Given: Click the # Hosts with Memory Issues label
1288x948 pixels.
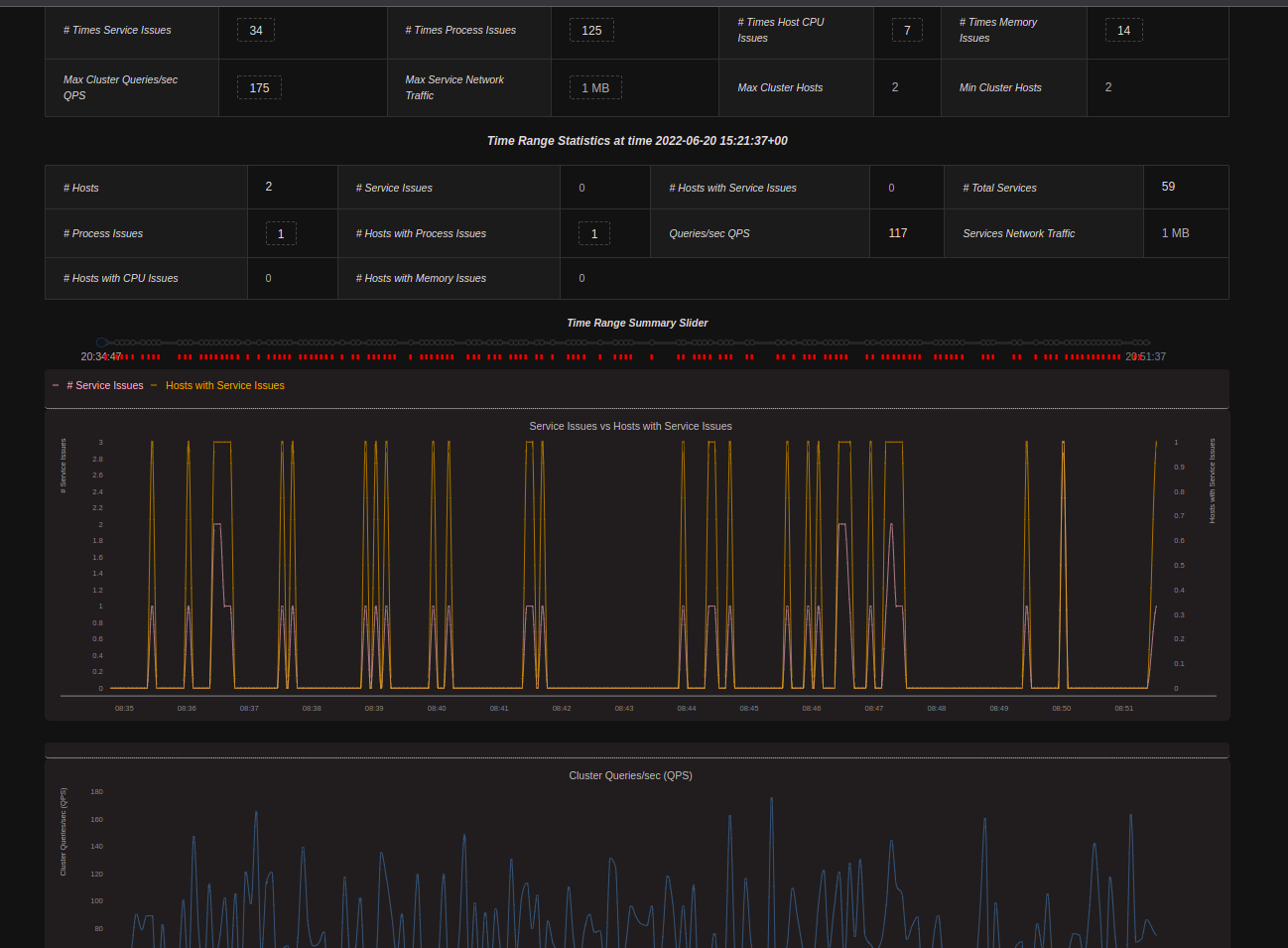Looking at the screenshot, I should (x=421, y=278).
